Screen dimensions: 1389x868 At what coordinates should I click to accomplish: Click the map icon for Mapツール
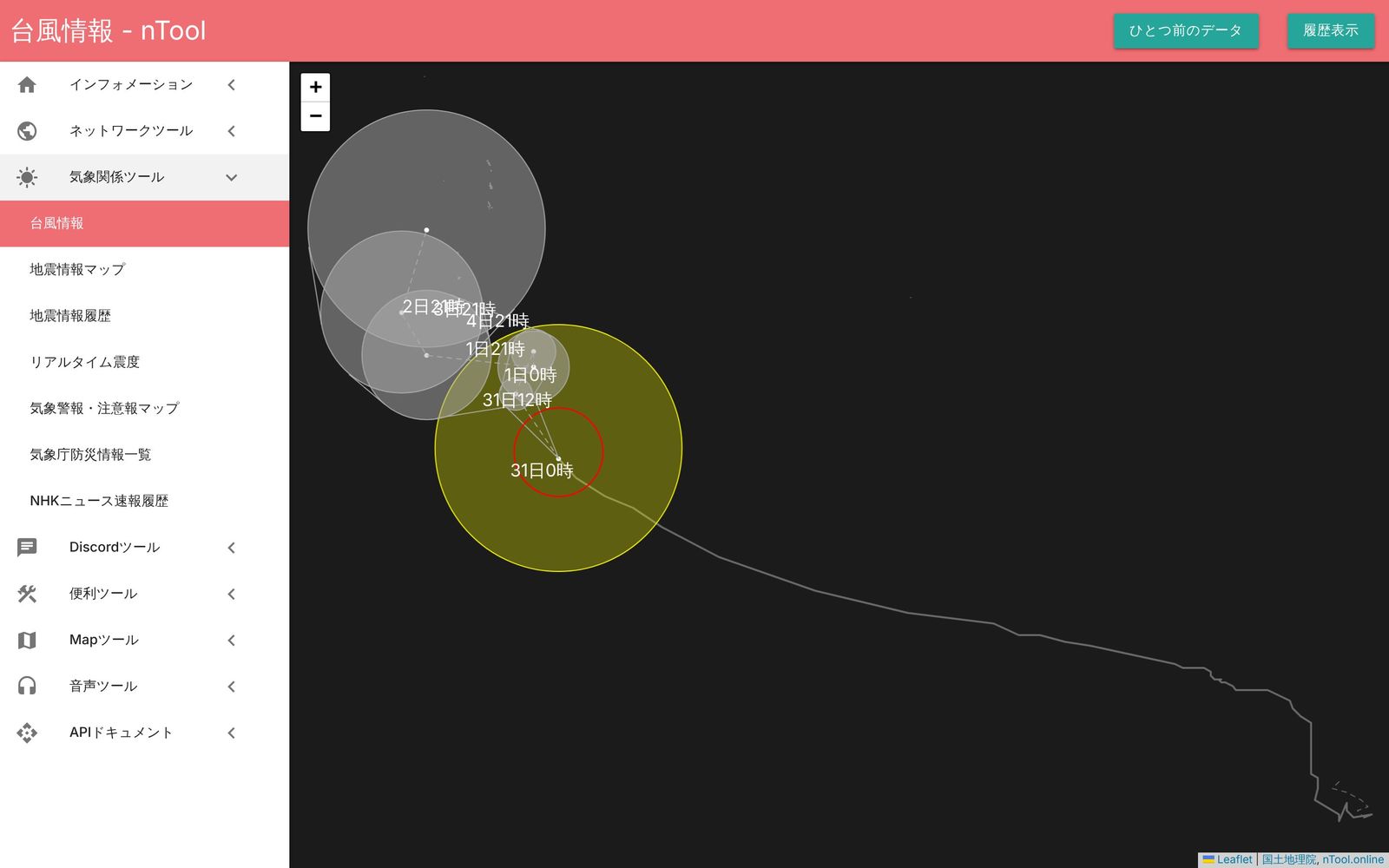27,640
